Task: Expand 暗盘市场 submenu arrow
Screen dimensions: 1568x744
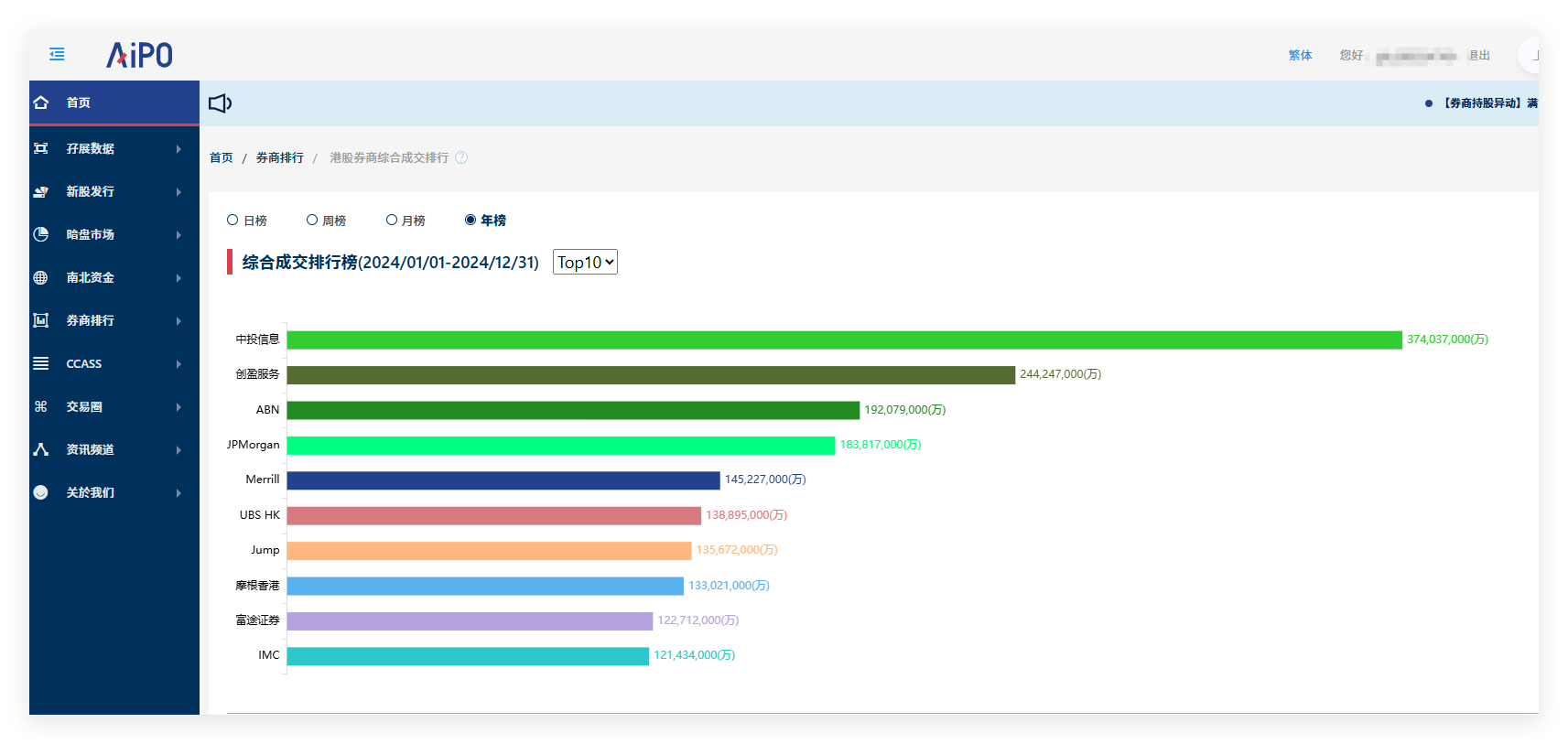Action: 178,235
